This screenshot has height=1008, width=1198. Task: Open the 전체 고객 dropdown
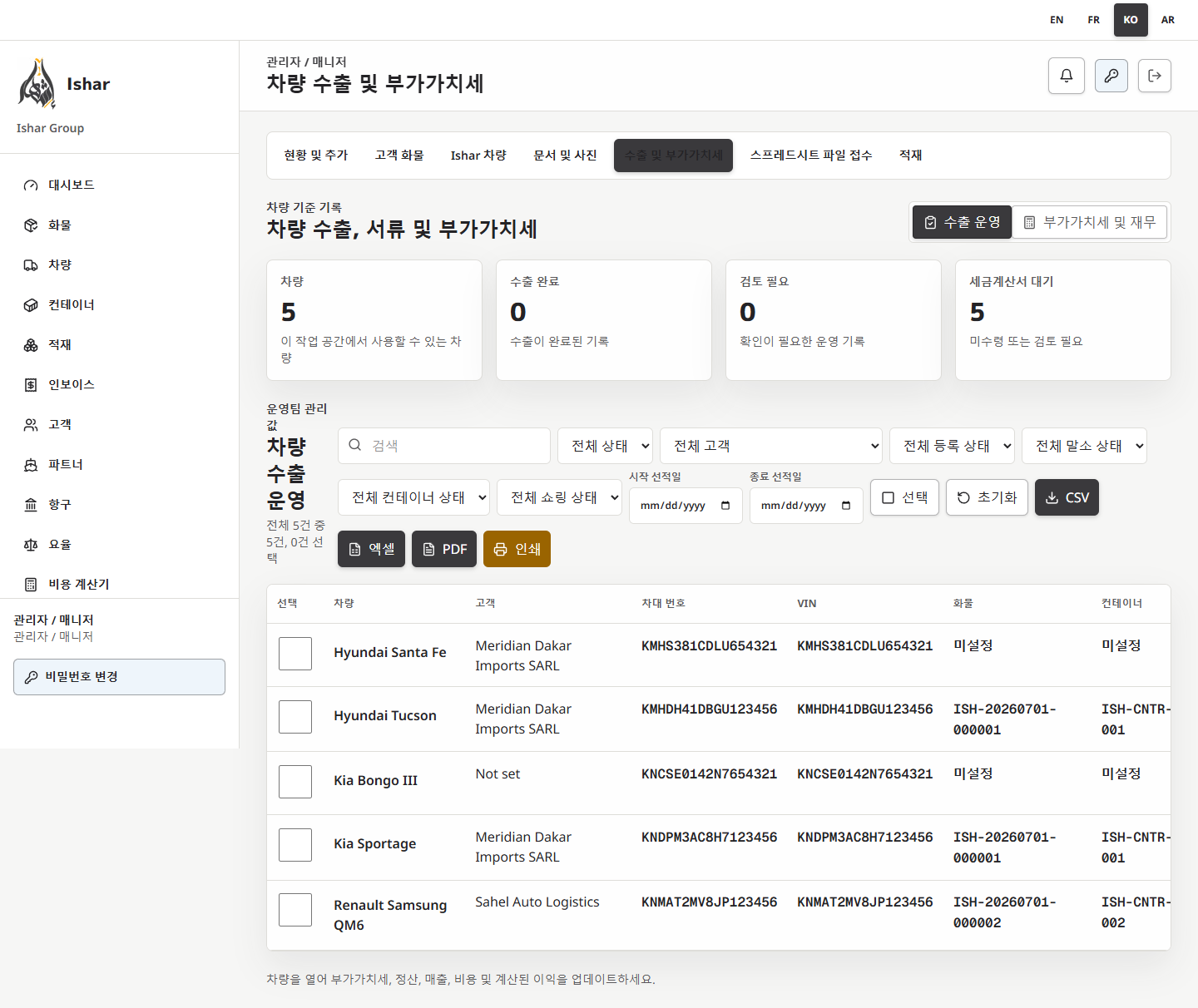(x=771, y=446)
